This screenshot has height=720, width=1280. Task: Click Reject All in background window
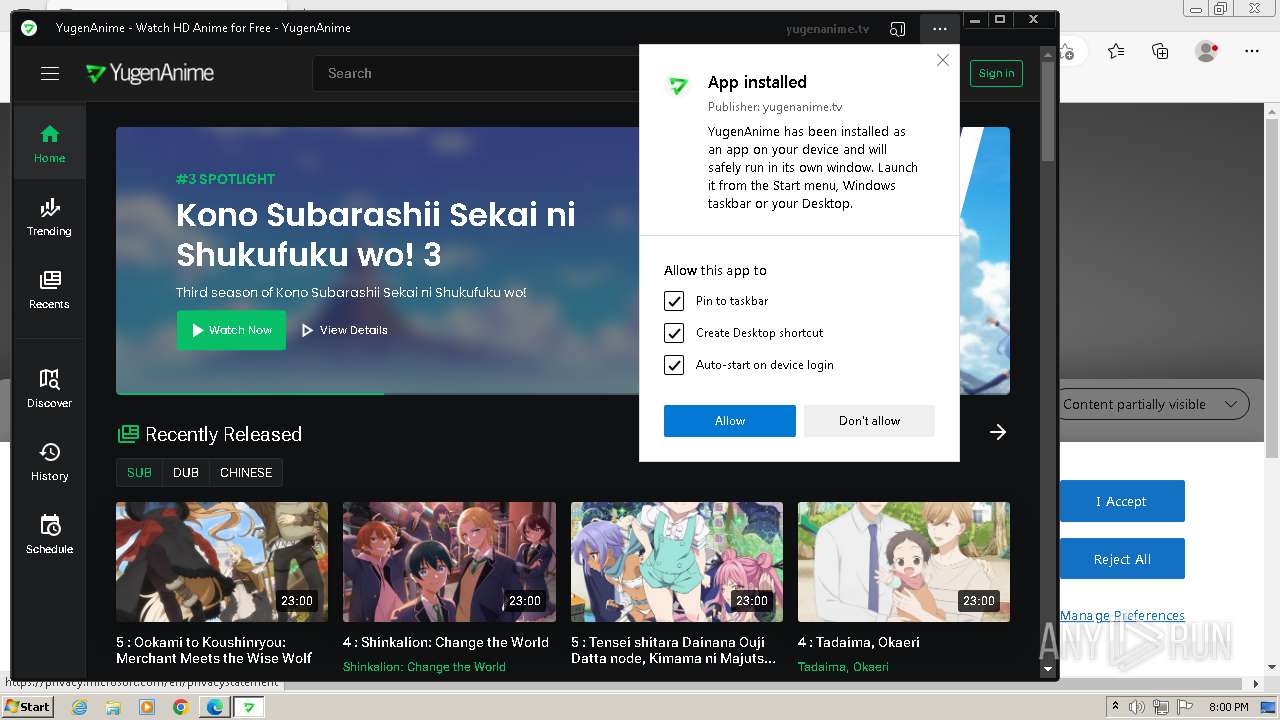click(x=1122, y=559)
